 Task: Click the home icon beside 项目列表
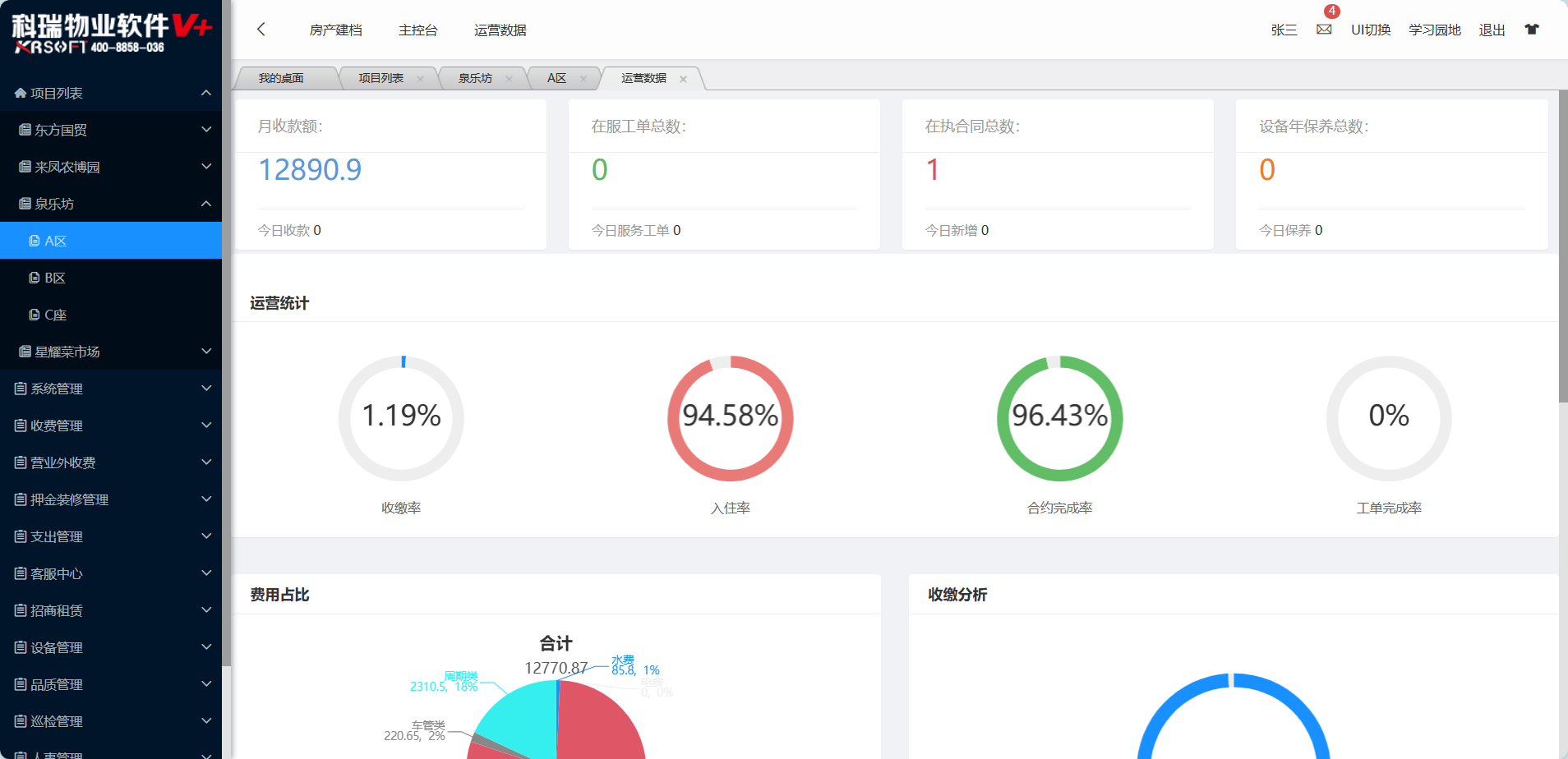tap(21, 93)
